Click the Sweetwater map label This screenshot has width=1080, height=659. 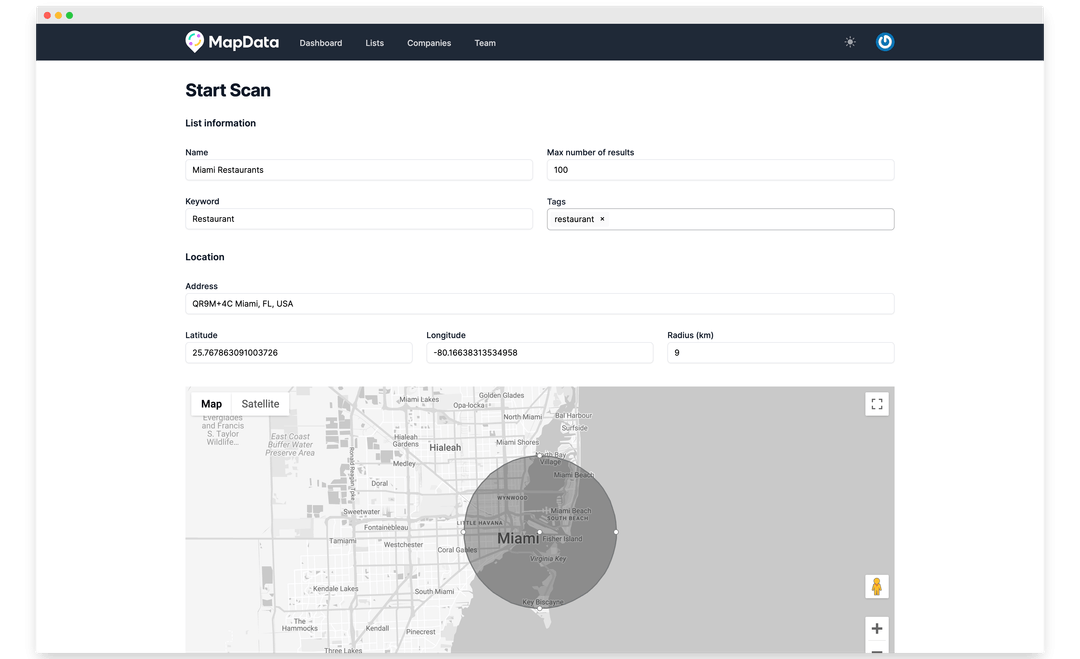362,512
